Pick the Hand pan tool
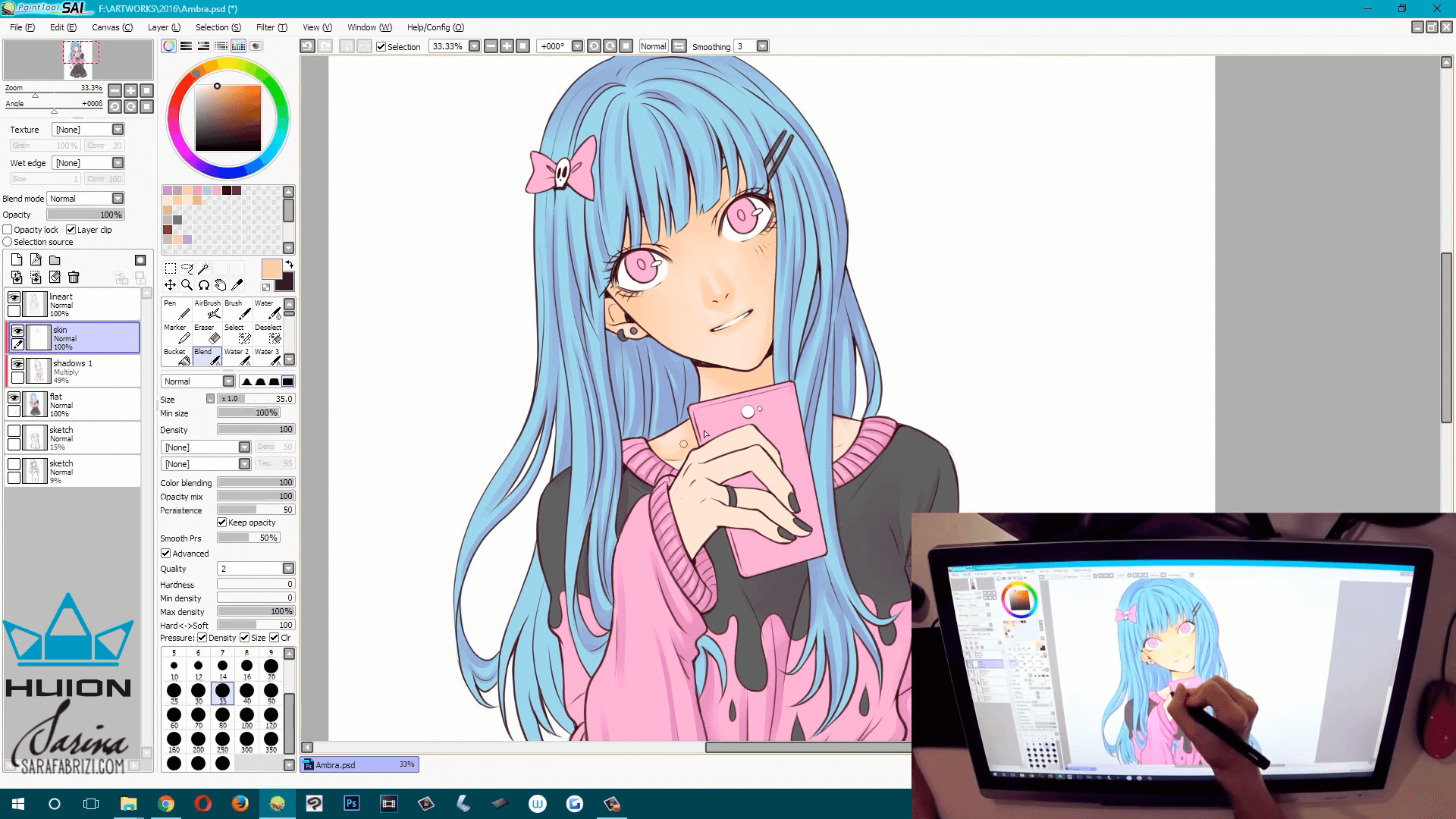Viewport: 1456px width, 819px height. coord(221,285)
